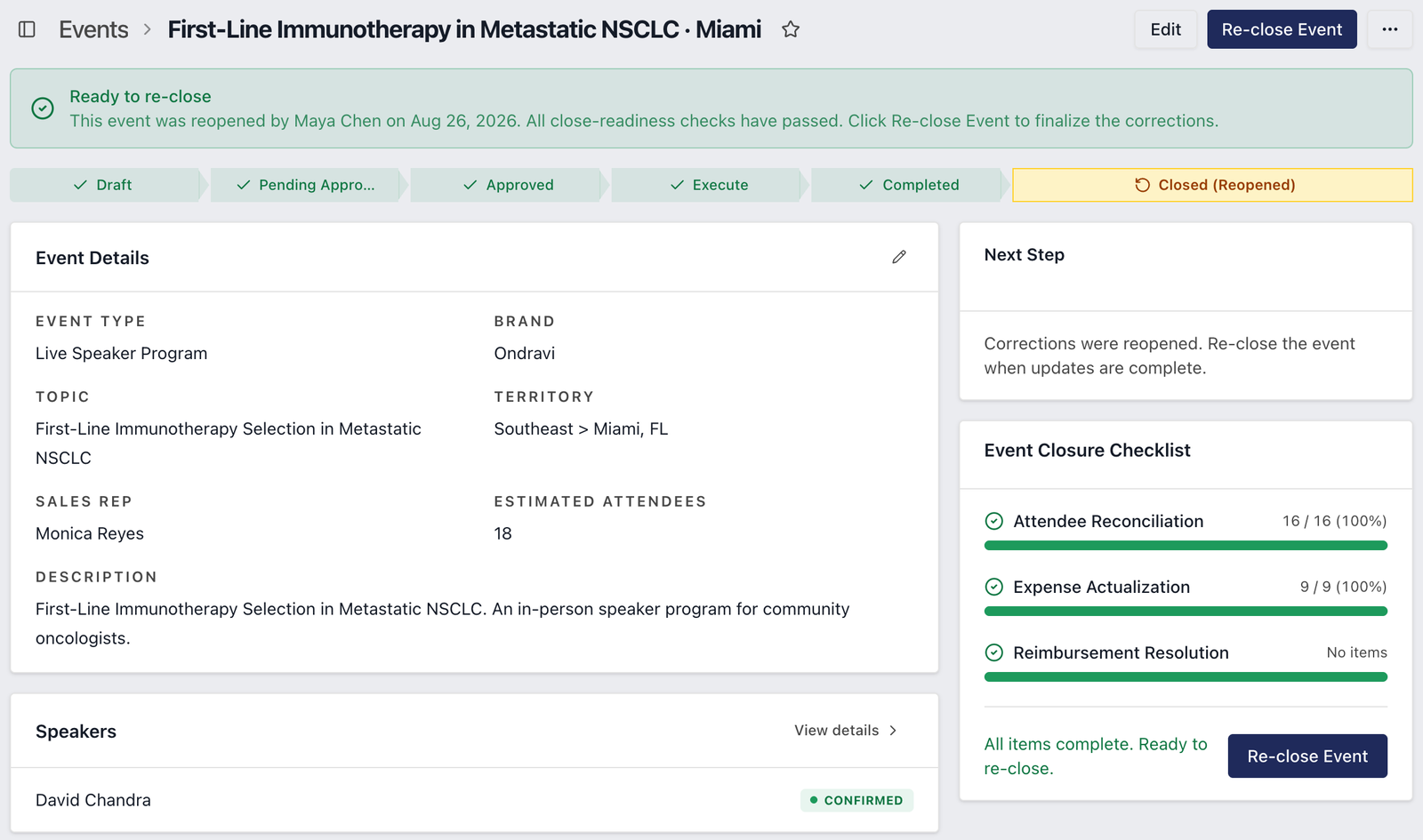Image resolution: width=1423 pixels, height=840 pixels.
Task: Click the event title in header
Action: tap(464, 29)
